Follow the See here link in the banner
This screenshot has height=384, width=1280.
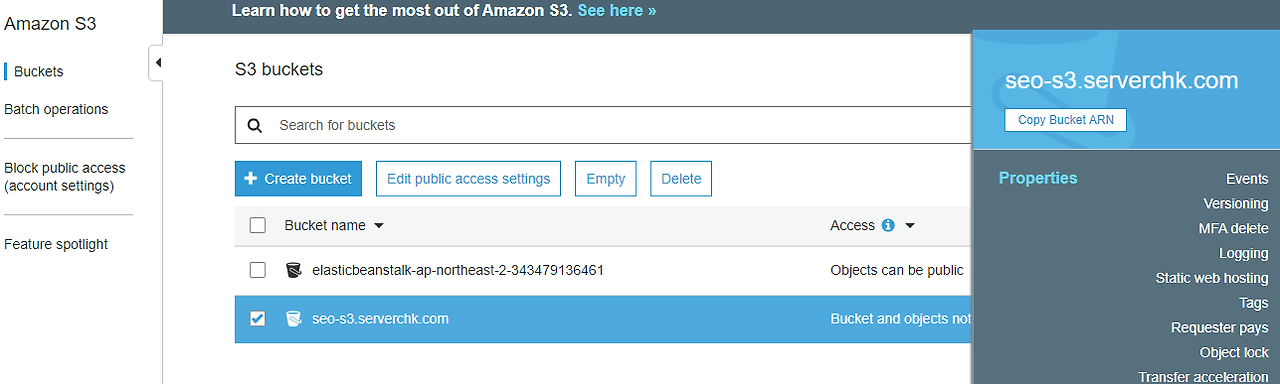(617, 11)
